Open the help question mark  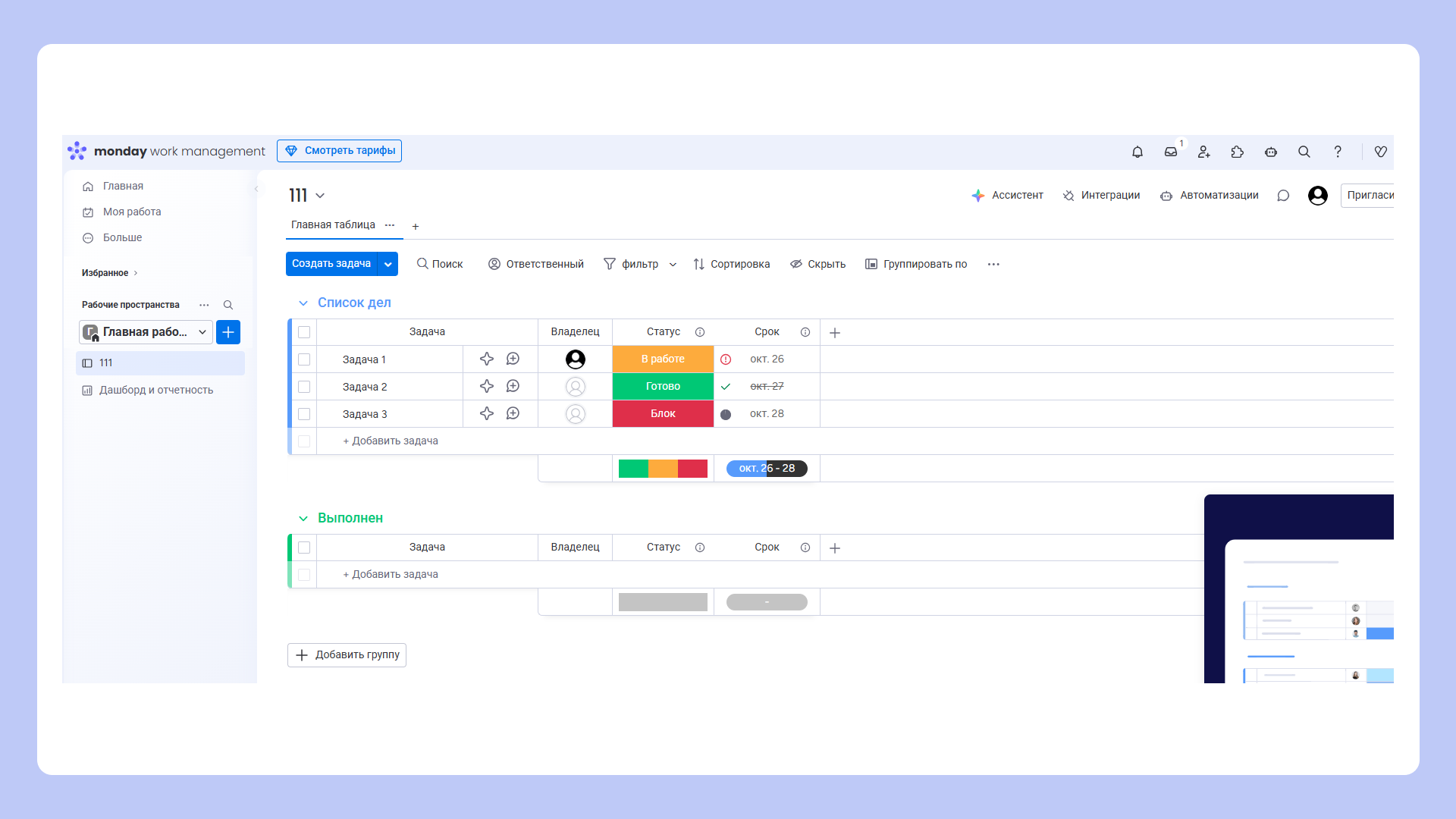[1338, 152]
